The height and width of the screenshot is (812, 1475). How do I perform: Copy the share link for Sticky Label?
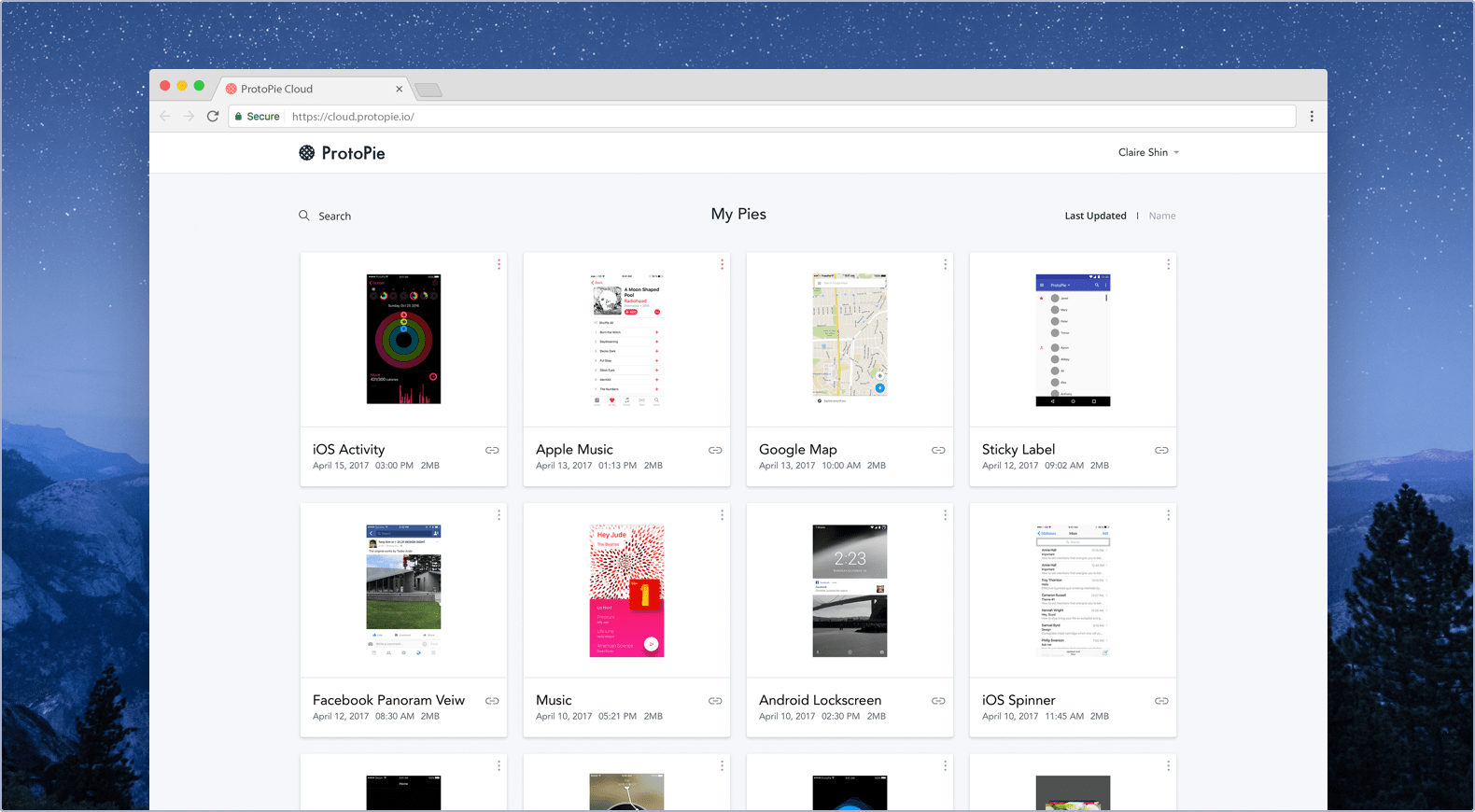point(1161,450)
